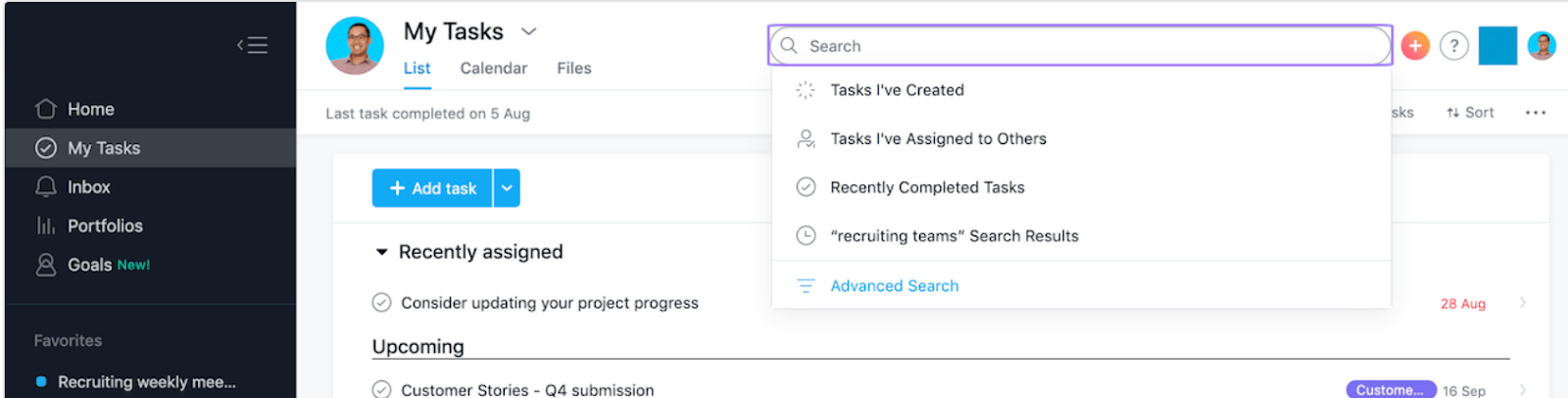
Task: Open the Advanced Search link
Action: [x=894, y=285]
